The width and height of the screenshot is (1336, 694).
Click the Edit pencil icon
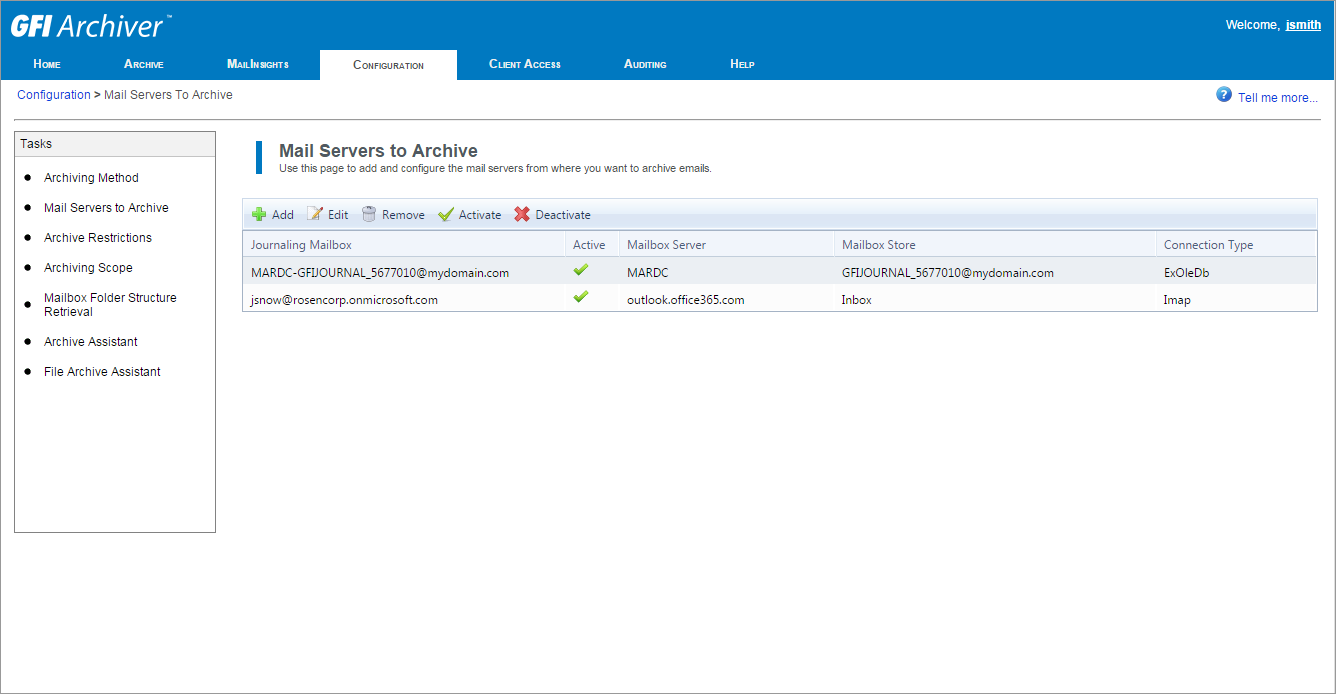[x=315, y=215]
